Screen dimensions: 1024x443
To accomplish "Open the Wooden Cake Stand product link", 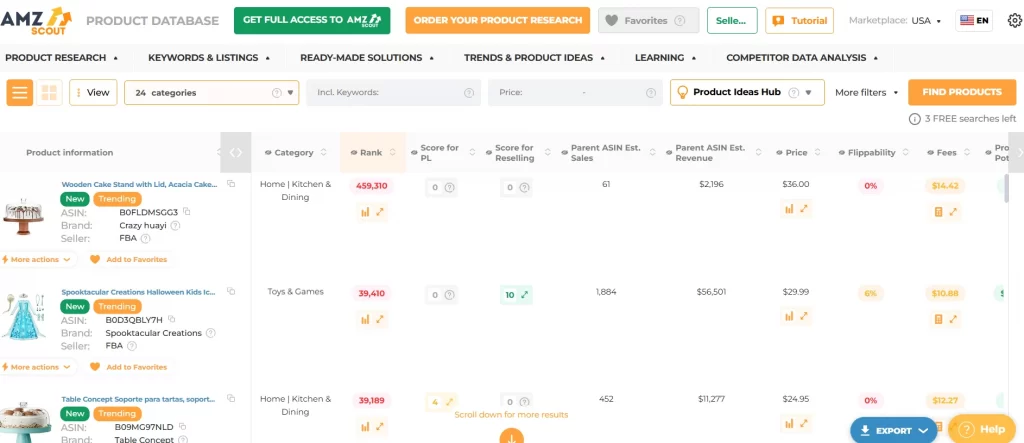I will point(139,184).
